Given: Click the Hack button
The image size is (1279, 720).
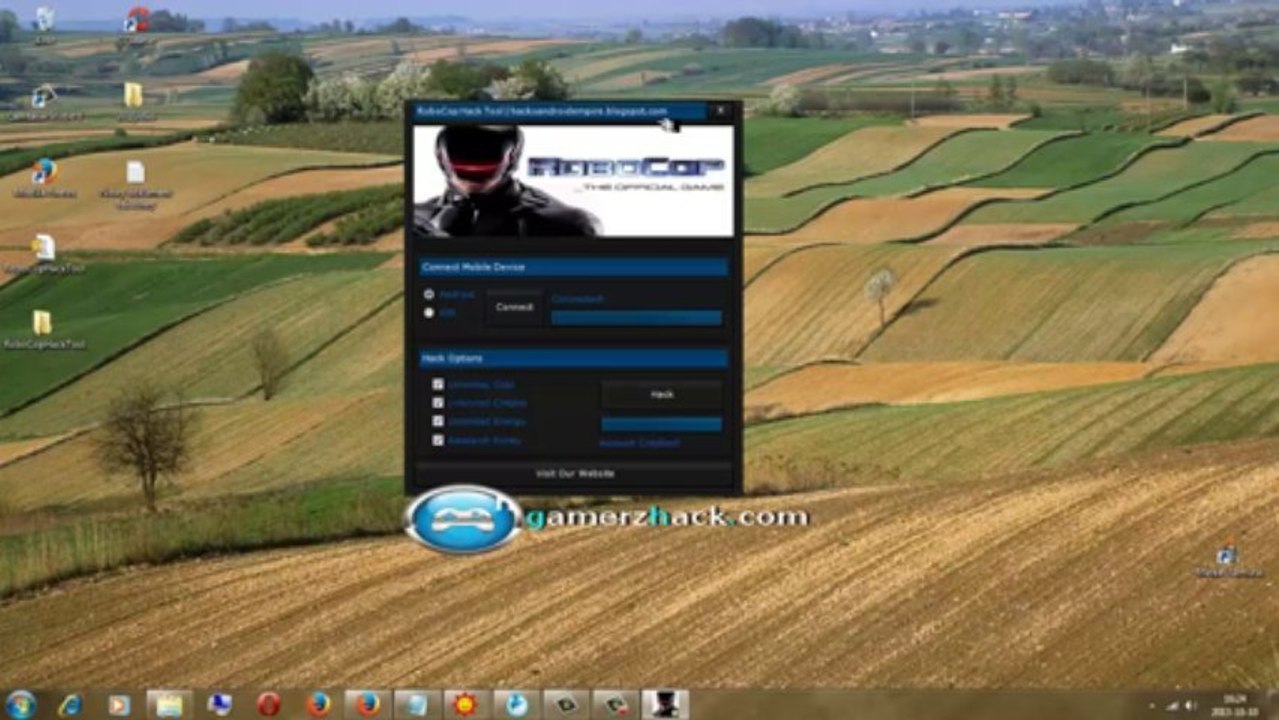Looking at the screenshot, I should coord(661,395).
